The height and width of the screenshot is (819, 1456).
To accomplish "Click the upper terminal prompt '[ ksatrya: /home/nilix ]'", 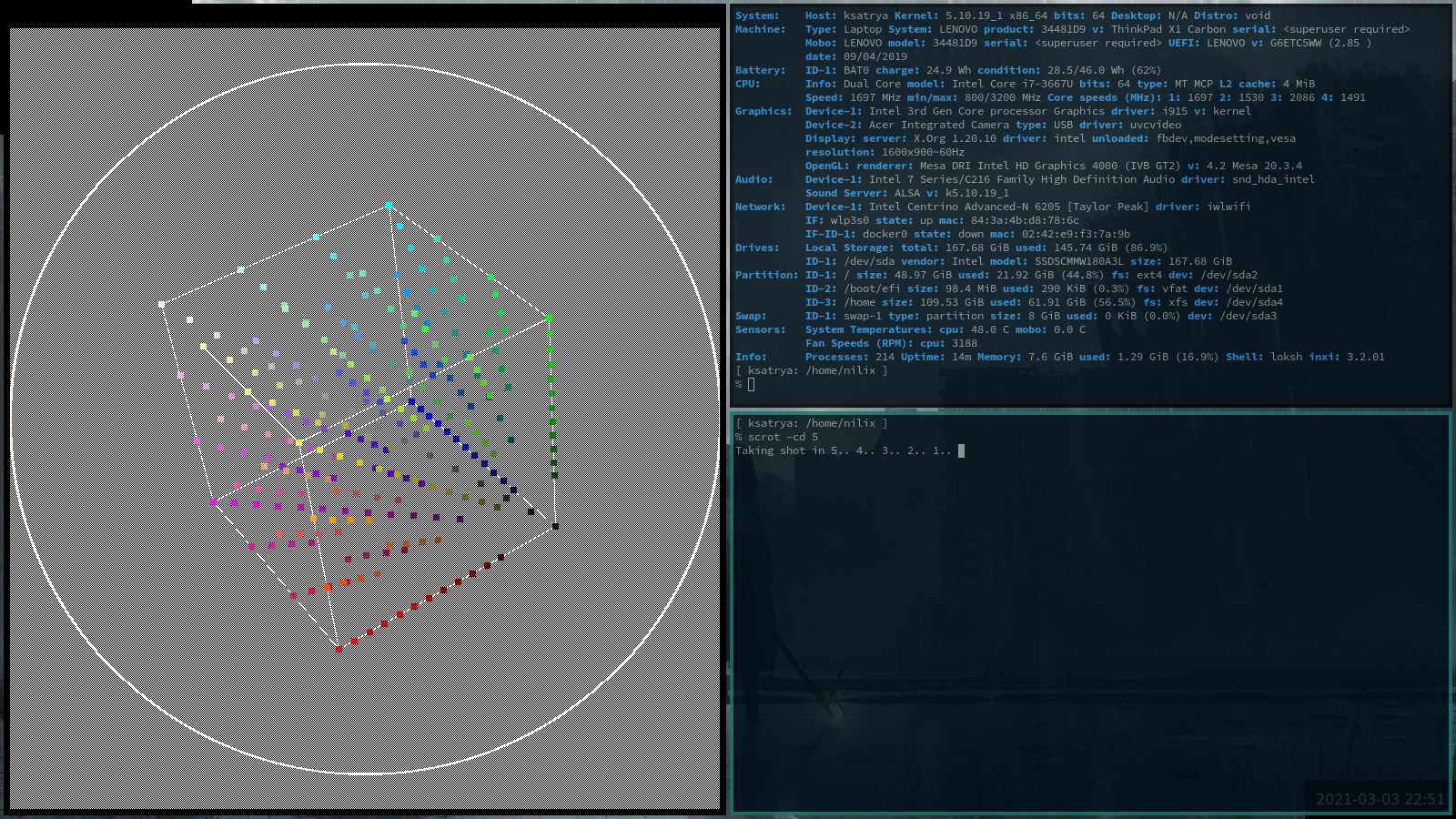I will pyautogui.click(x=812, y=370).
